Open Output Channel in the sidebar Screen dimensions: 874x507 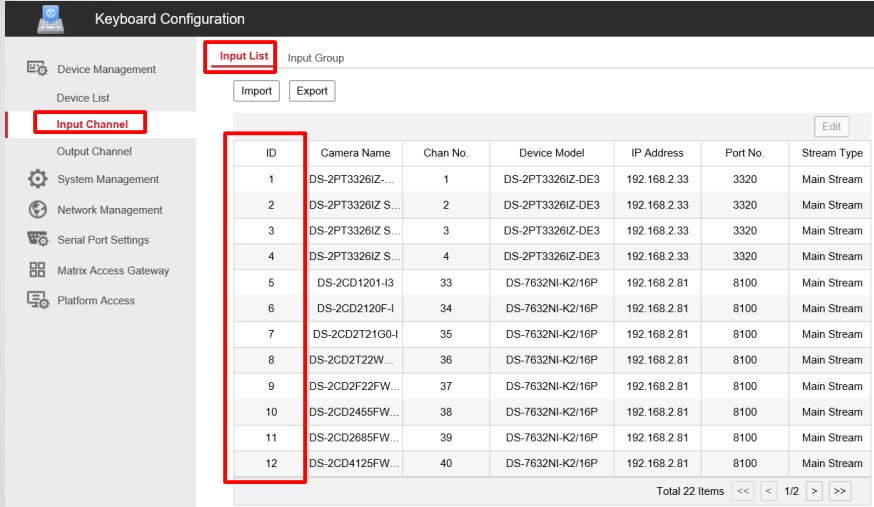pyautogui.click(x=94, y=152)
